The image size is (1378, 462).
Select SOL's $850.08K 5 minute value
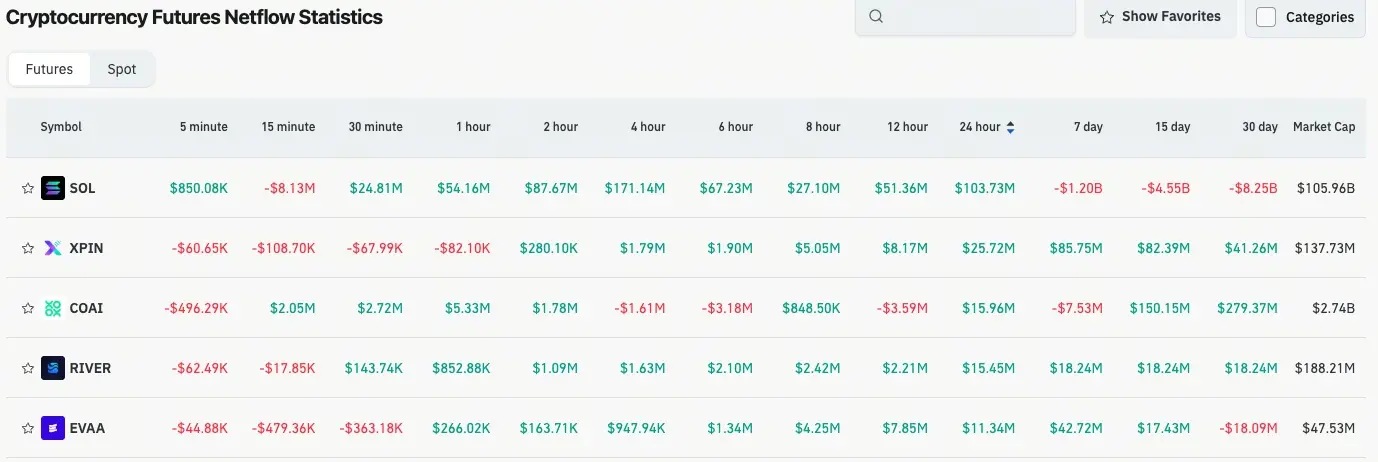[x=198, y=188]
